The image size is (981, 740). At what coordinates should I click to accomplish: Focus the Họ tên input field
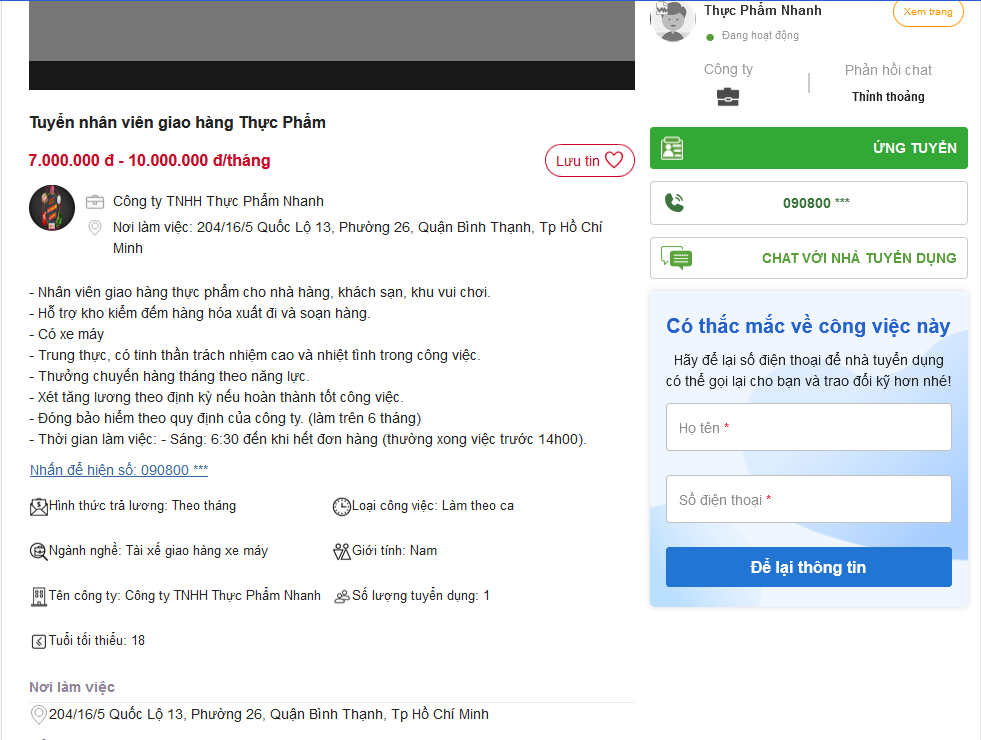pyautogui.click(x=808, y=428)
